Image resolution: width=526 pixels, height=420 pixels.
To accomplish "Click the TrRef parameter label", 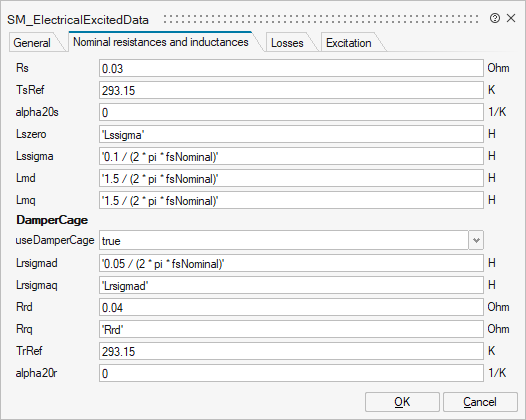I will 29,351.
